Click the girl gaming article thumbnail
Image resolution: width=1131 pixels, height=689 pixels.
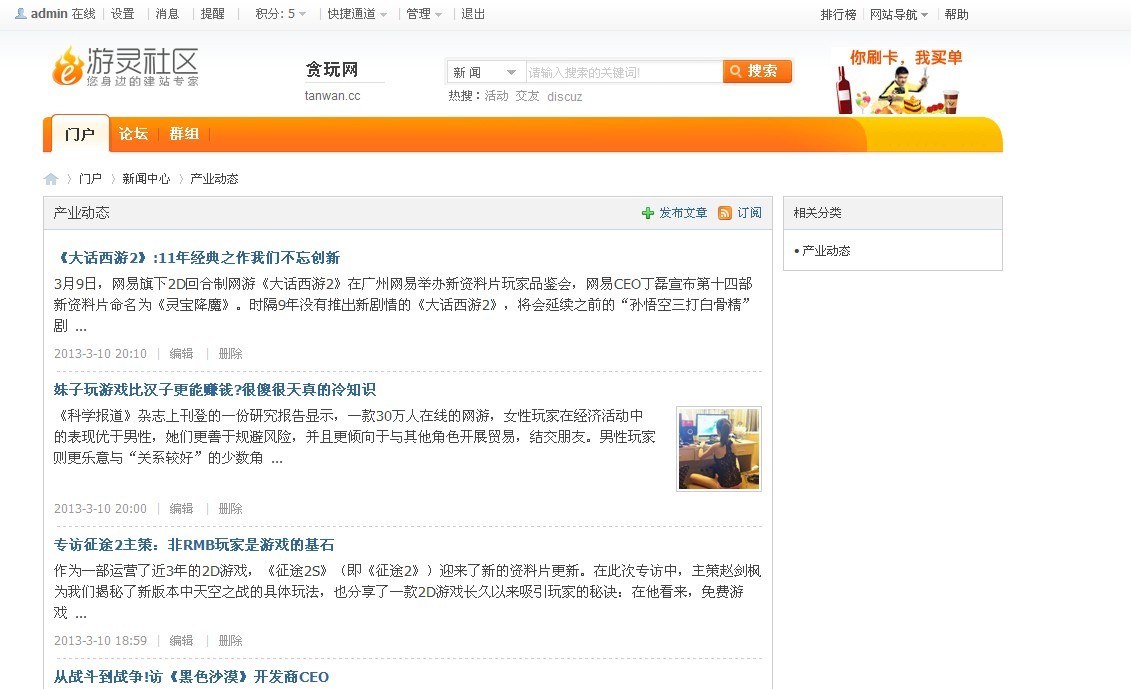click(719, 449)
